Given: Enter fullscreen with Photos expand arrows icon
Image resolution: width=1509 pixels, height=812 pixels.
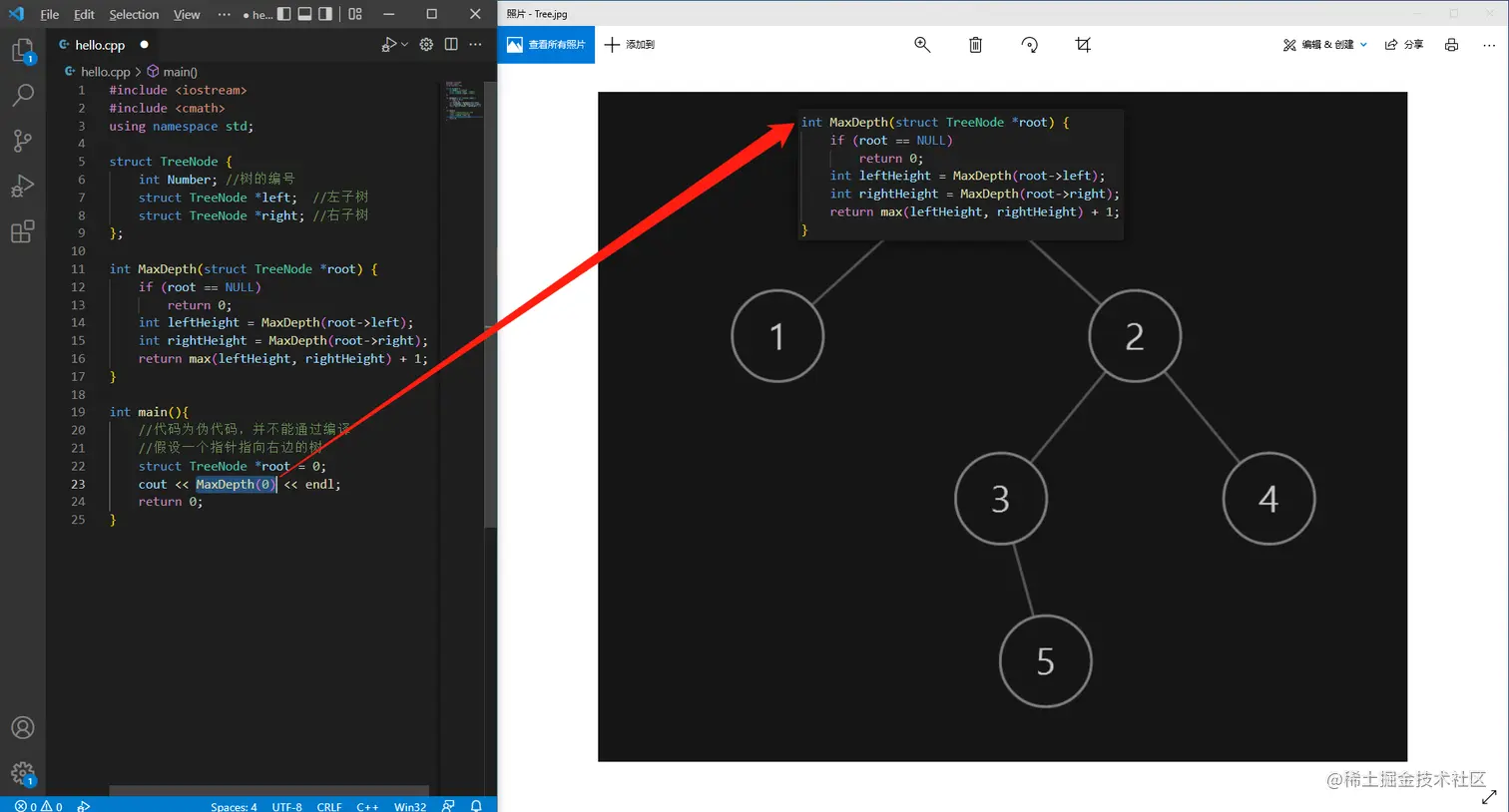Looking at the screenshot, I should [1489, 797].
